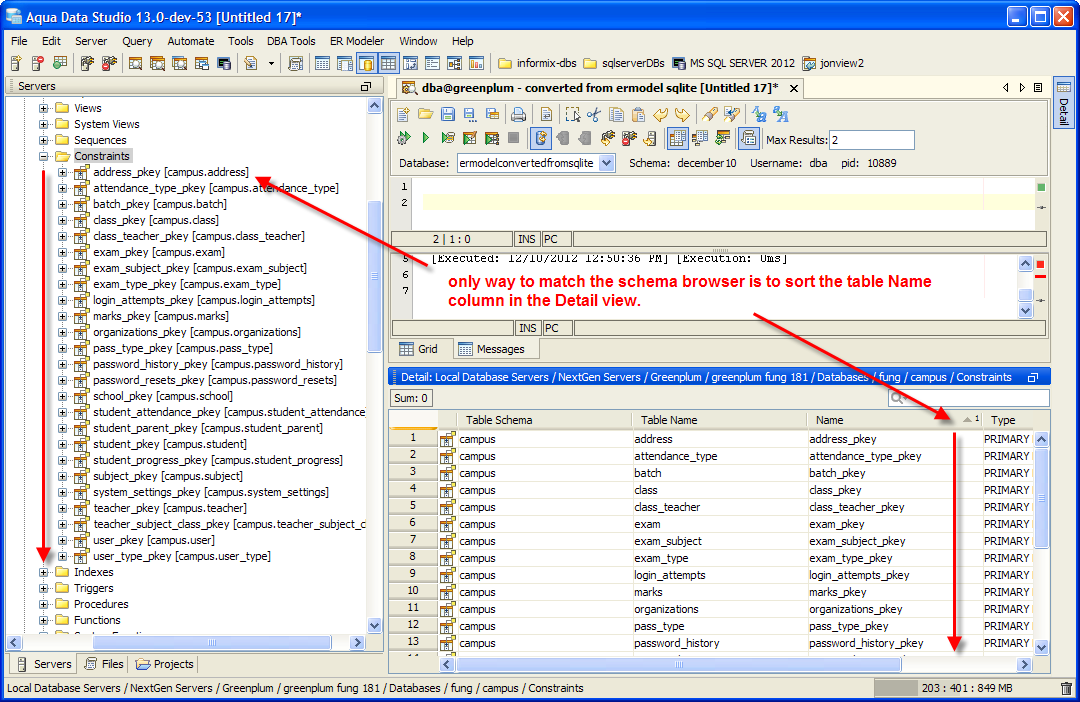Open the informix-dbs bookmark folder

pyautogui.click(x=537, y=63)
